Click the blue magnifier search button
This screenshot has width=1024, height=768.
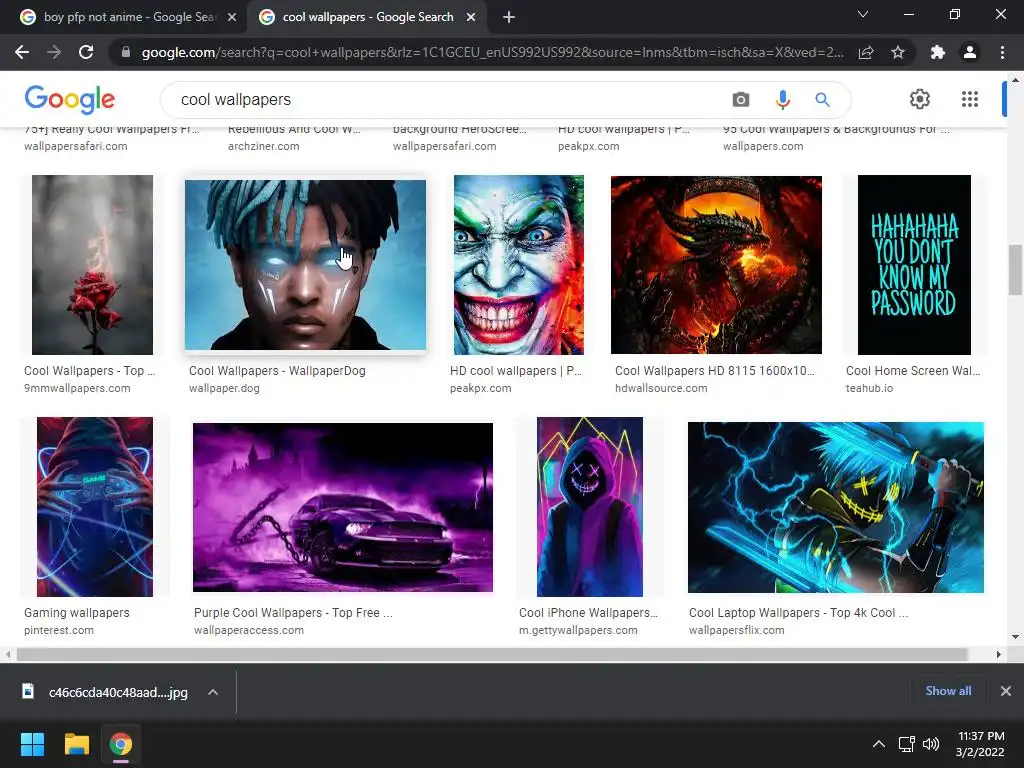(822, 99)
